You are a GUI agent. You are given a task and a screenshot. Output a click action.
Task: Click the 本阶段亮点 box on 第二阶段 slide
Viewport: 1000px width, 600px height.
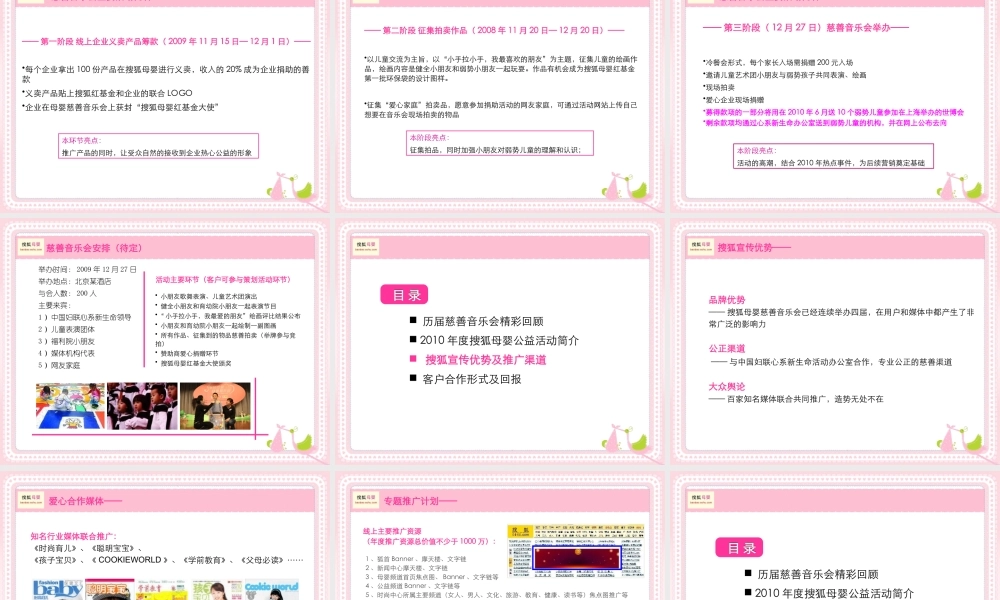tap(500, 143)
